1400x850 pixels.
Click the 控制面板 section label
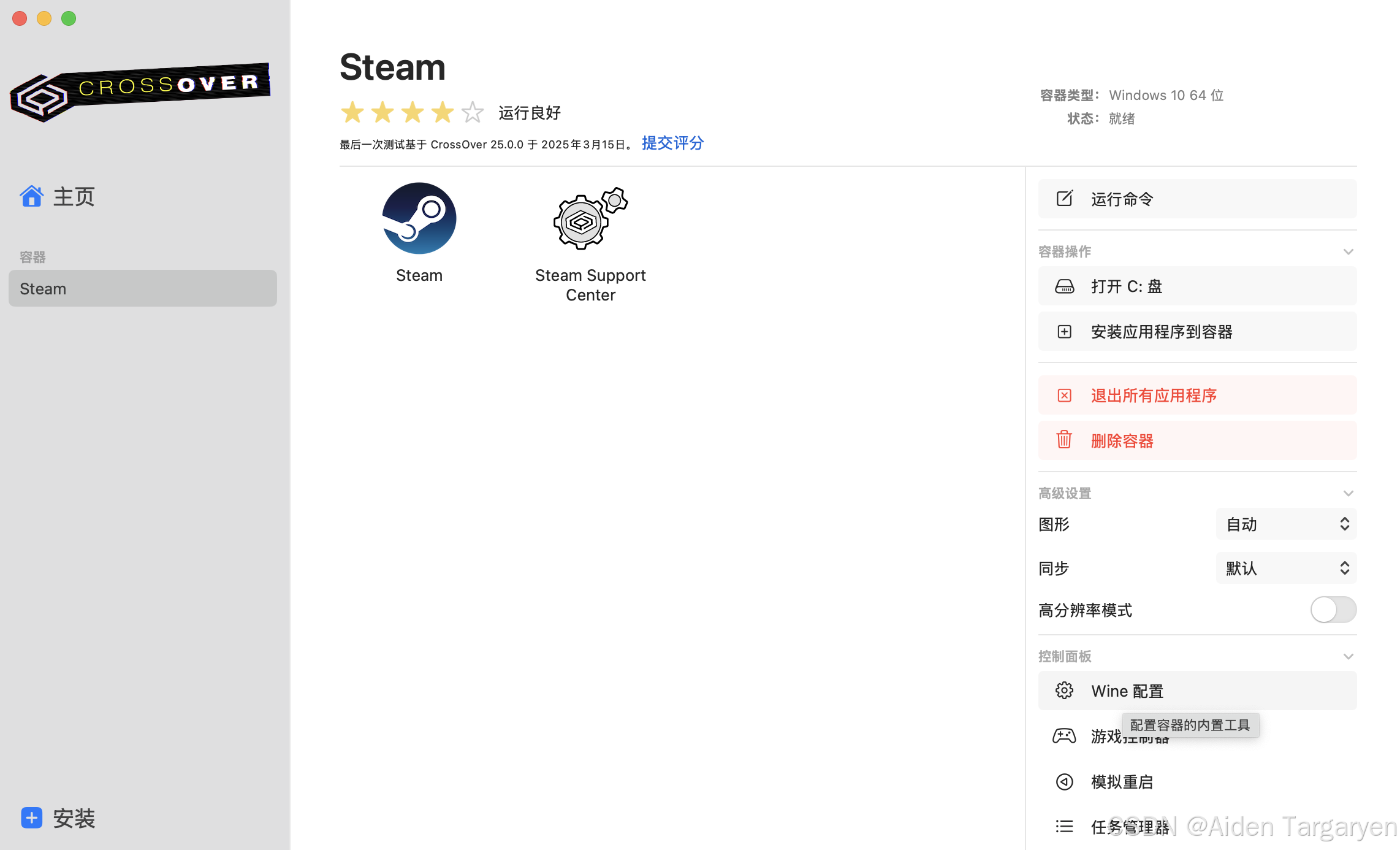click(x=1065, y=657)
